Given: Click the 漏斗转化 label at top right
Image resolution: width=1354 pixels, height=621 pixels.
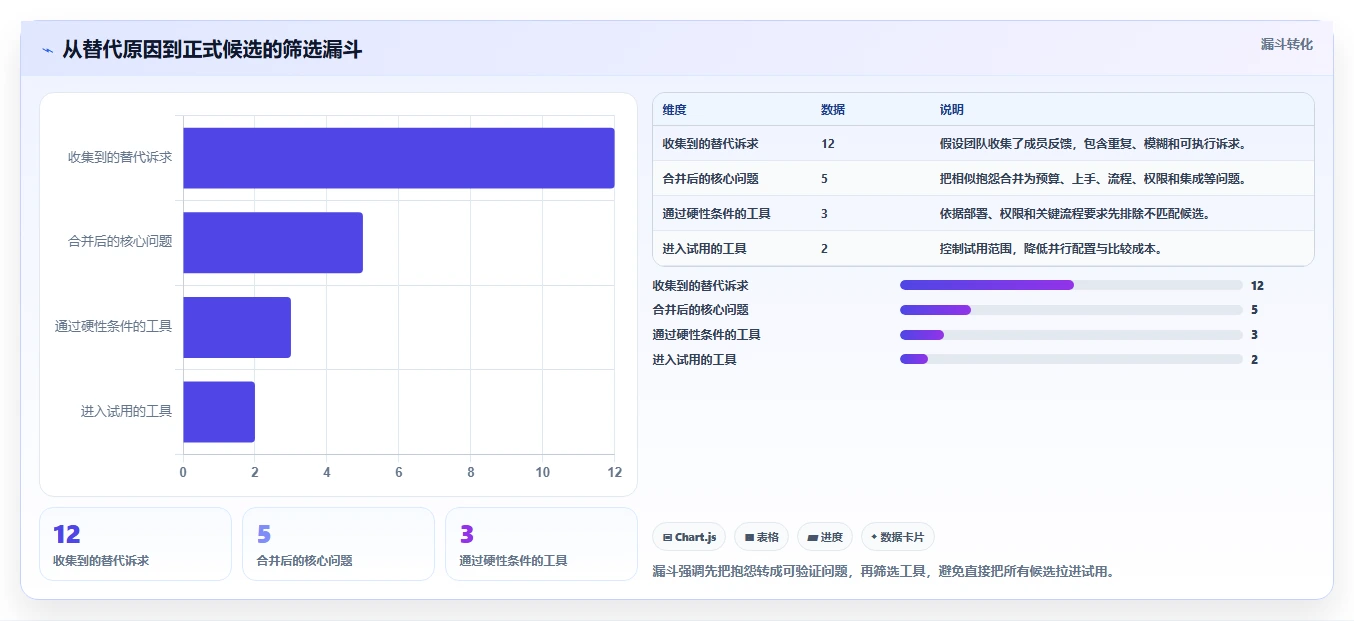Looking at the screenshot, I should coord(1286,45).
